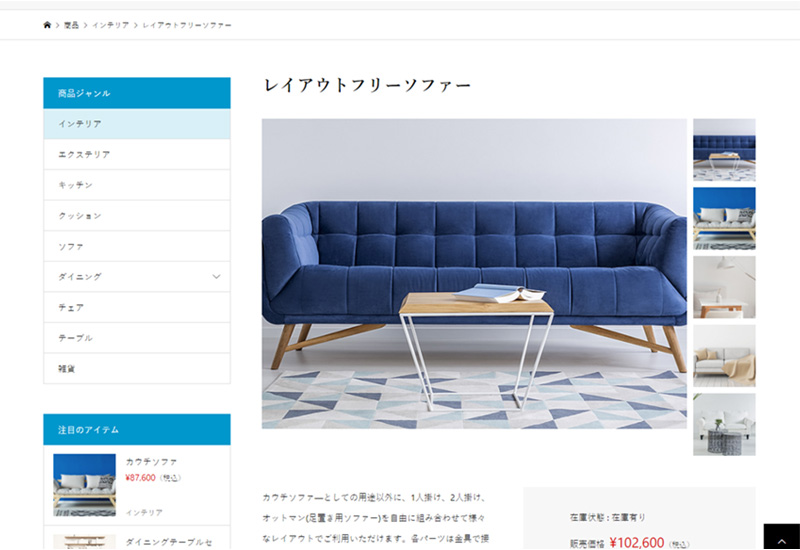800x550 pixels.
Task: Select the blue sofa thumbnail
Action: 724,150
